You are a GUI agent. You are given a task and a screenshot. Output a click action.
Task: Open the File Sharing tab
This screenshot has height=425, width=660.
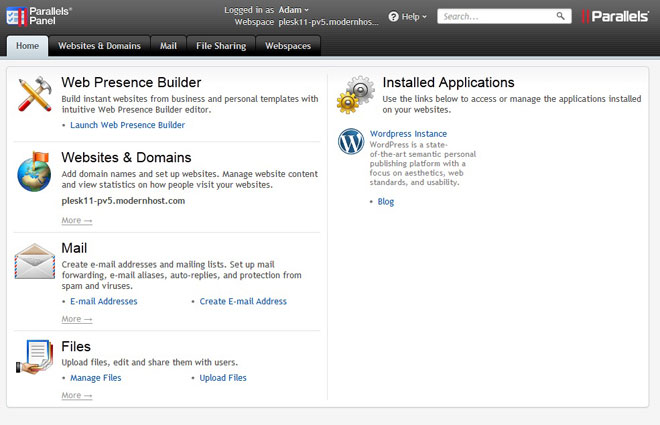coord(221,46)
